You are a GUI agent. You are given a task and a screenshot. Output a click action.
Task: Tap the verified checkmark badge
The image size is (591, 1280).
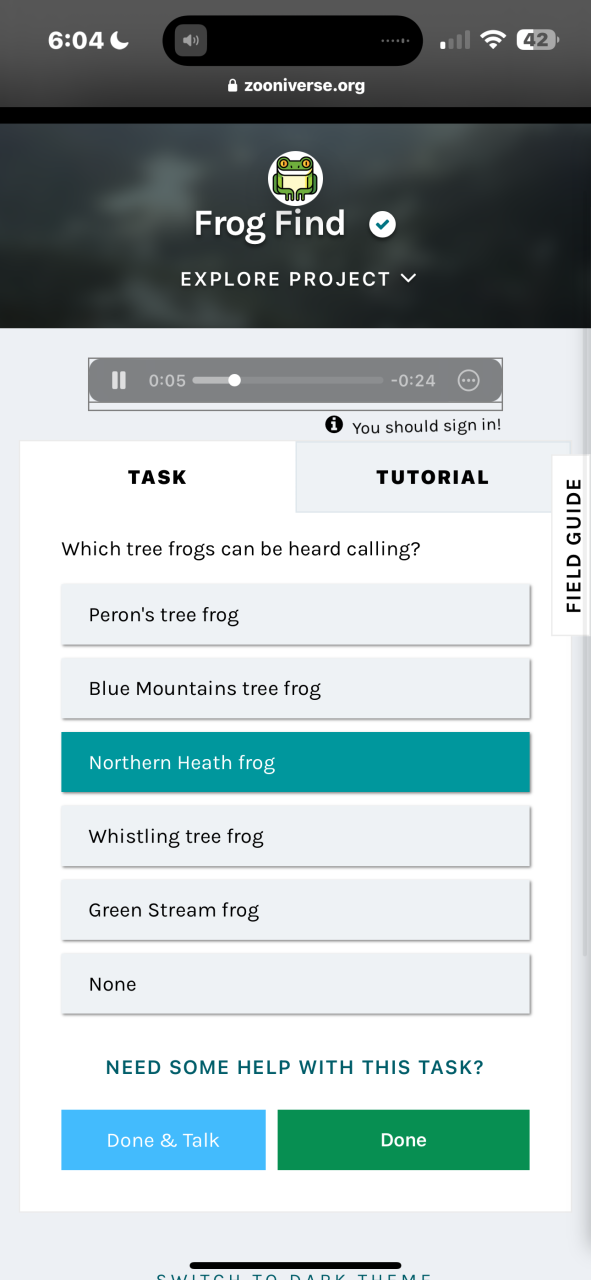pos(382,225)
